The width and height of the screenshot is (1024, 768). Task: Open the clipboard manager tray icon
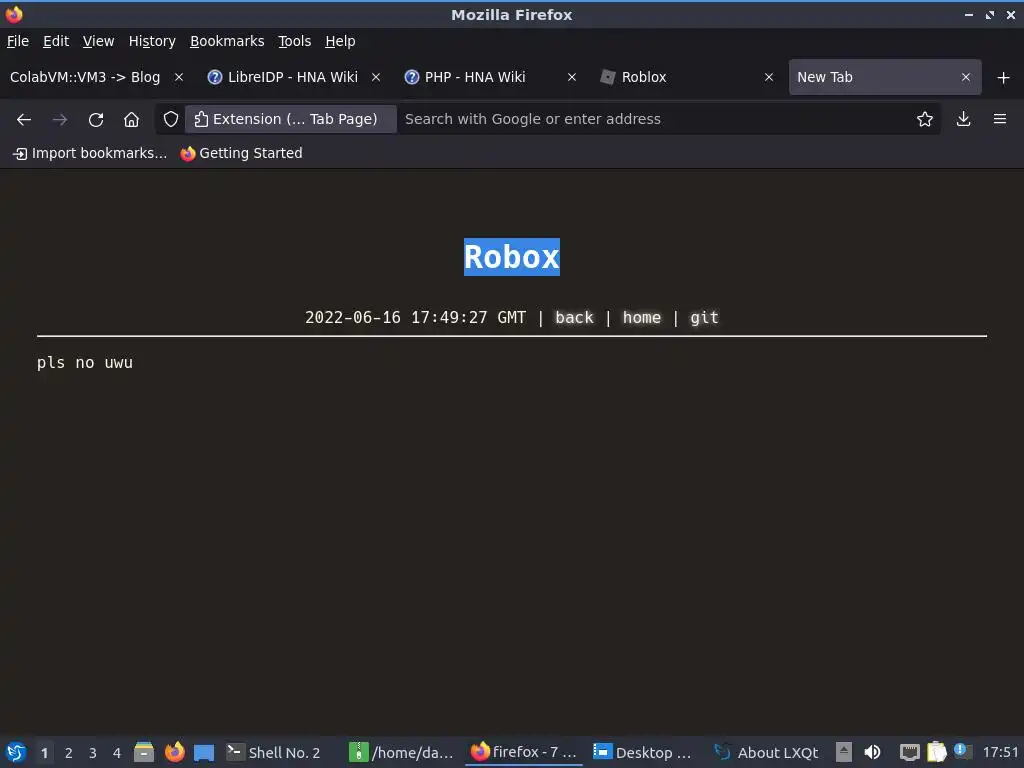point(936,752)
